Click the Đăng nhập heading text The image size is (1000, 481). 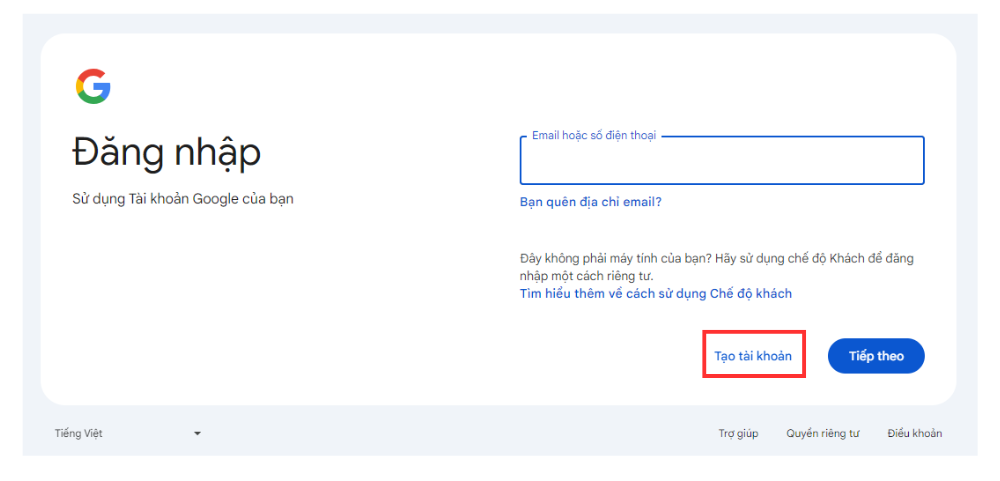click(x=166, y=154)
